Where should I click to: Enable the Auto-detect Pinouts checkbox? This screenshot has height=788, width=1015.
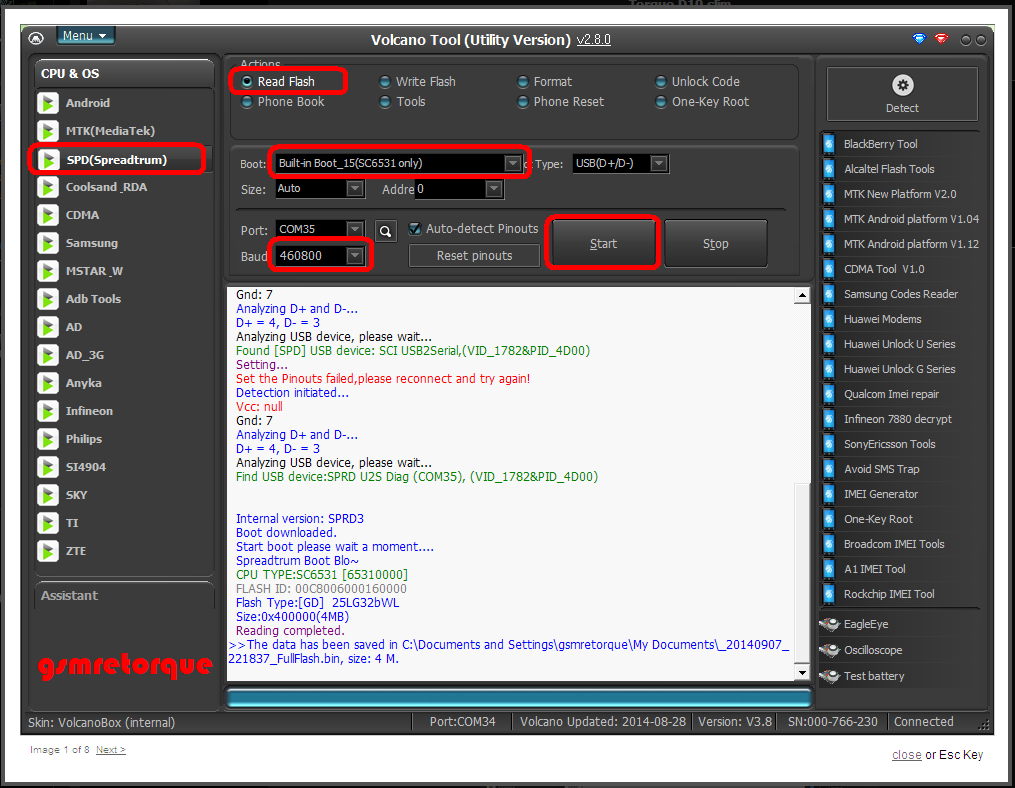click(x=416, y=229)
